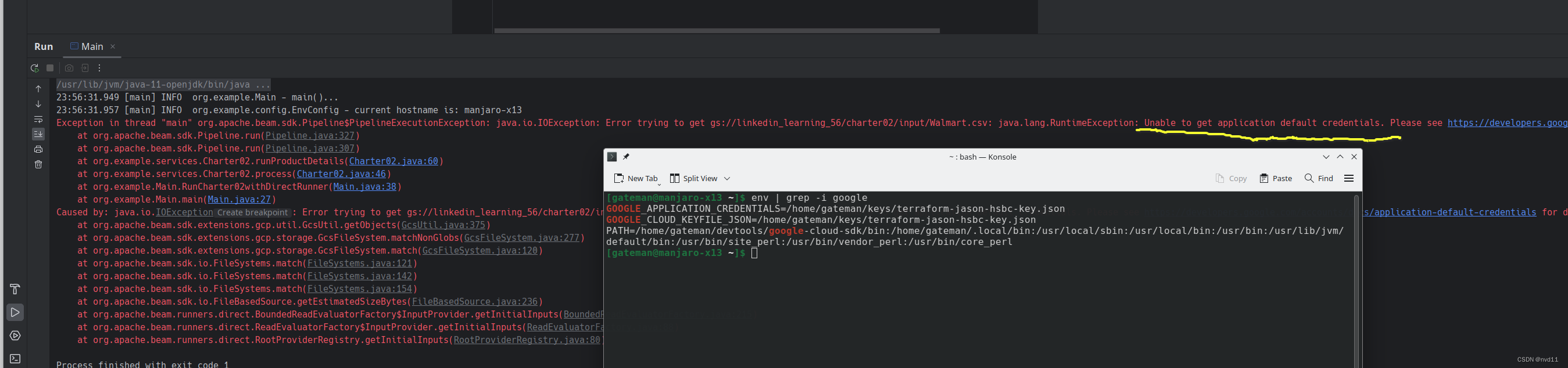1568x368 pixels.
Task: Clear all console output with trash icon
Action: pyautogui.click(x=38, y=164)
